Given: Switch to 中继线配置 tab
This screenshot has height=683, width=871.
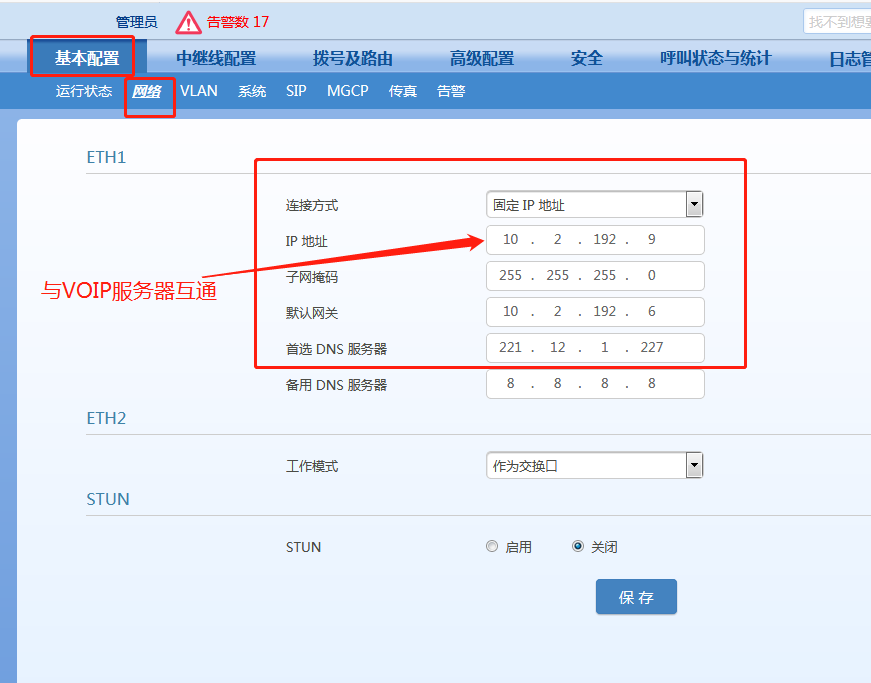Looking at the screenshot, I should [x=216, y=58].
